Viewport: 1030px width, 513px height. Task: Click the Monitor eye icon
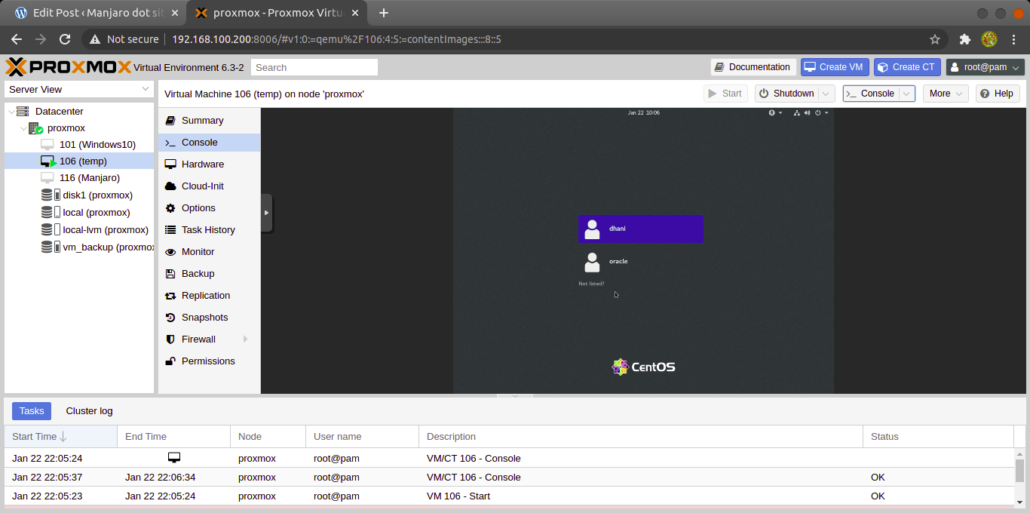coord(170,252)
